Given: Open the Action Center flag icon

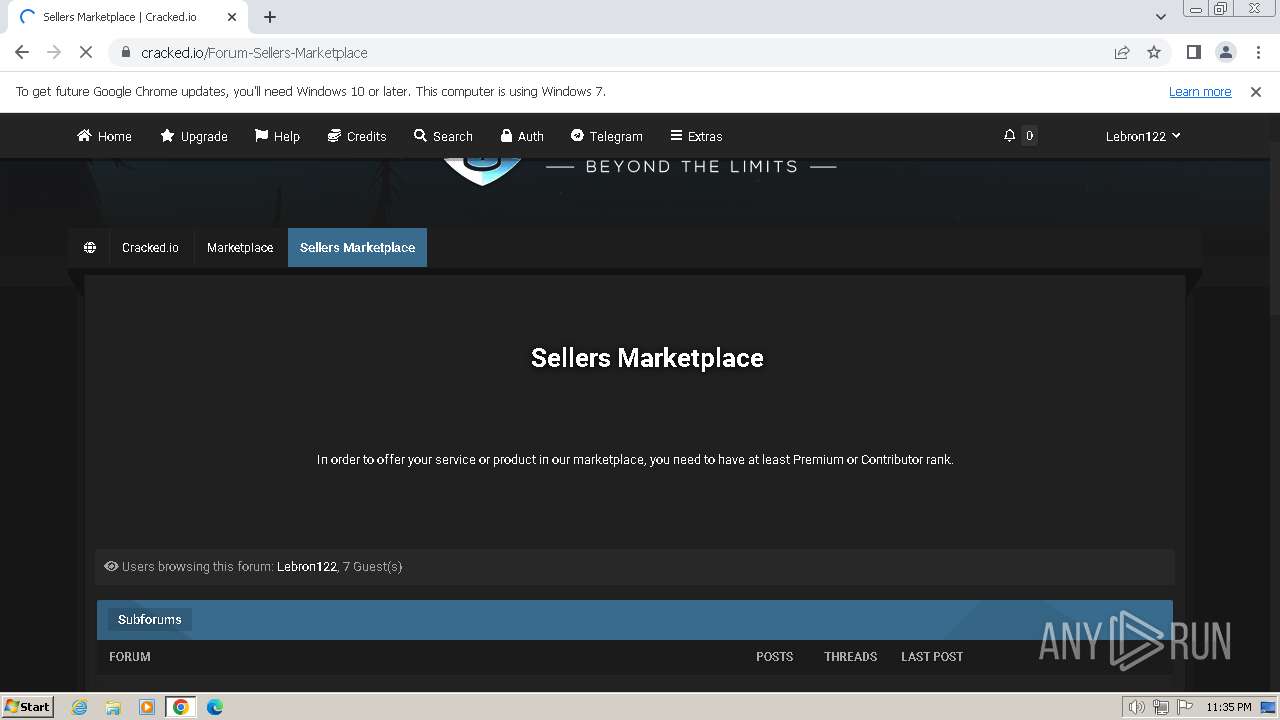Looking at the screenshot, I should pos(1184,707).
